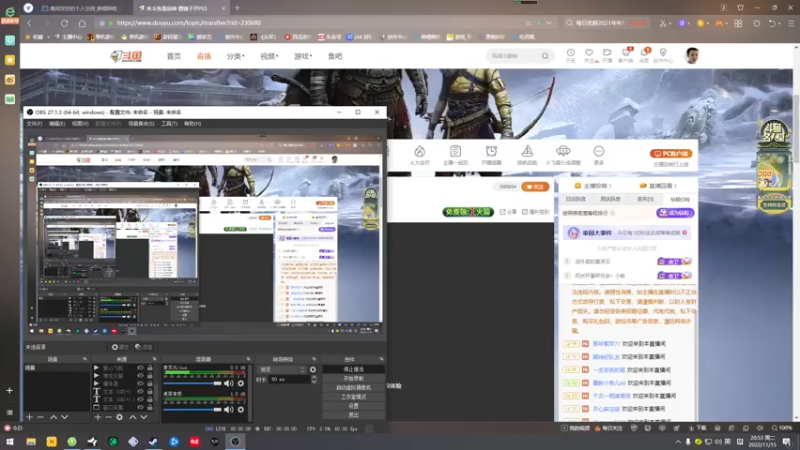Click 启动虚拟摄像机 button in OBS

(x=354, y=388)
